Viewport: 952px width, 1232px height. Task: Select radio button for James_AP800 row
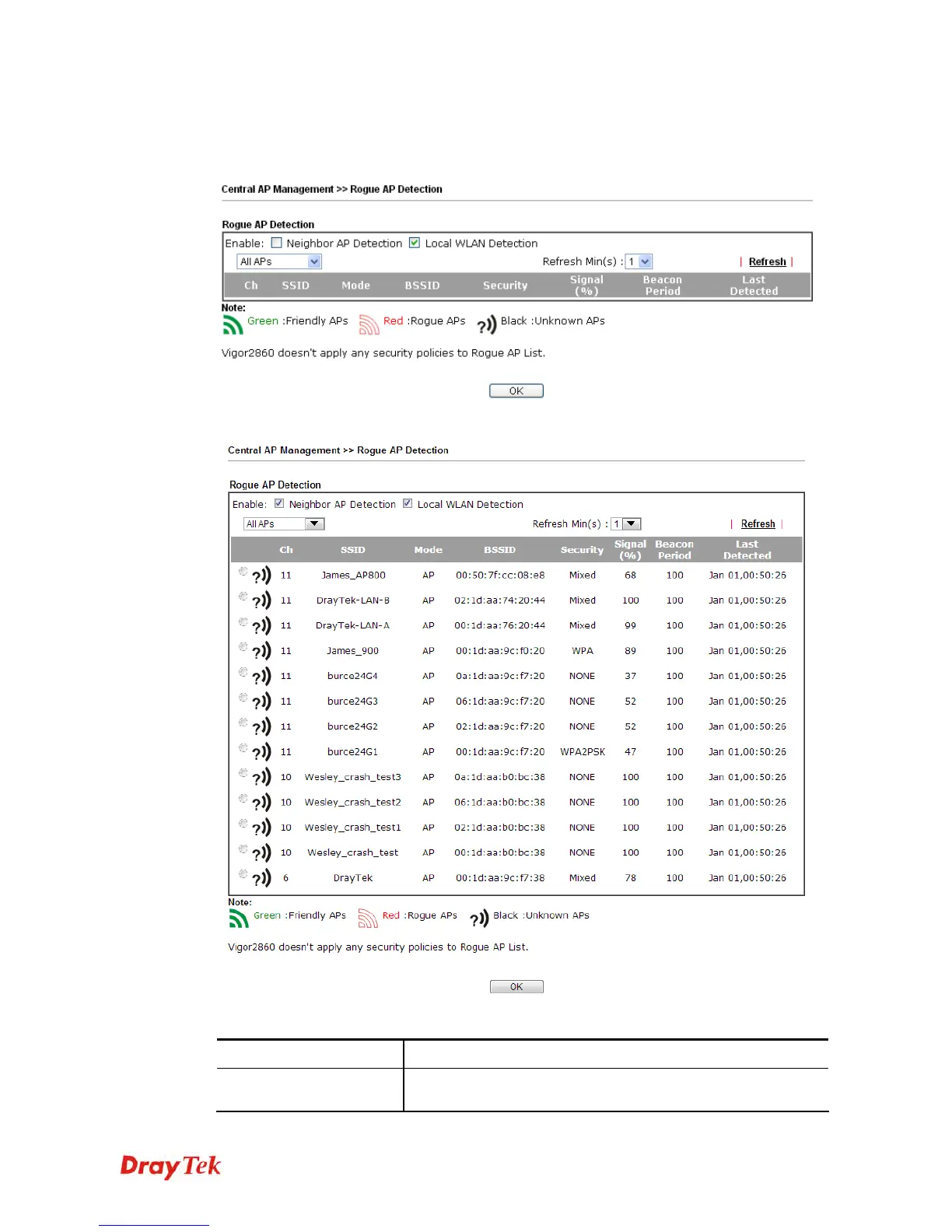[243, 571]
